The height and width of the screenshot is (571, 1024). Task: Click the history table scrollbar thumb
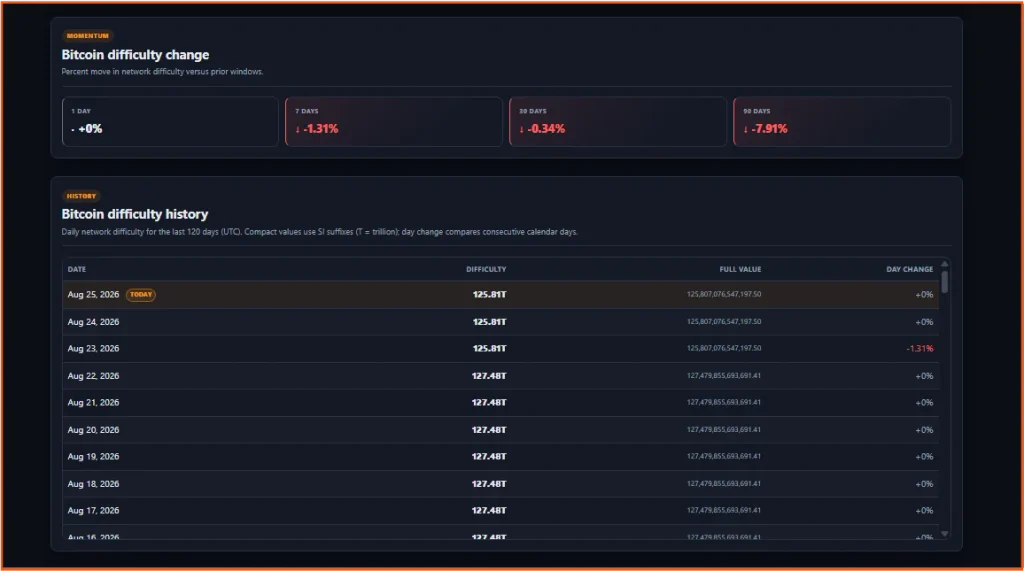pyautogui.click(x=944, y=282)
